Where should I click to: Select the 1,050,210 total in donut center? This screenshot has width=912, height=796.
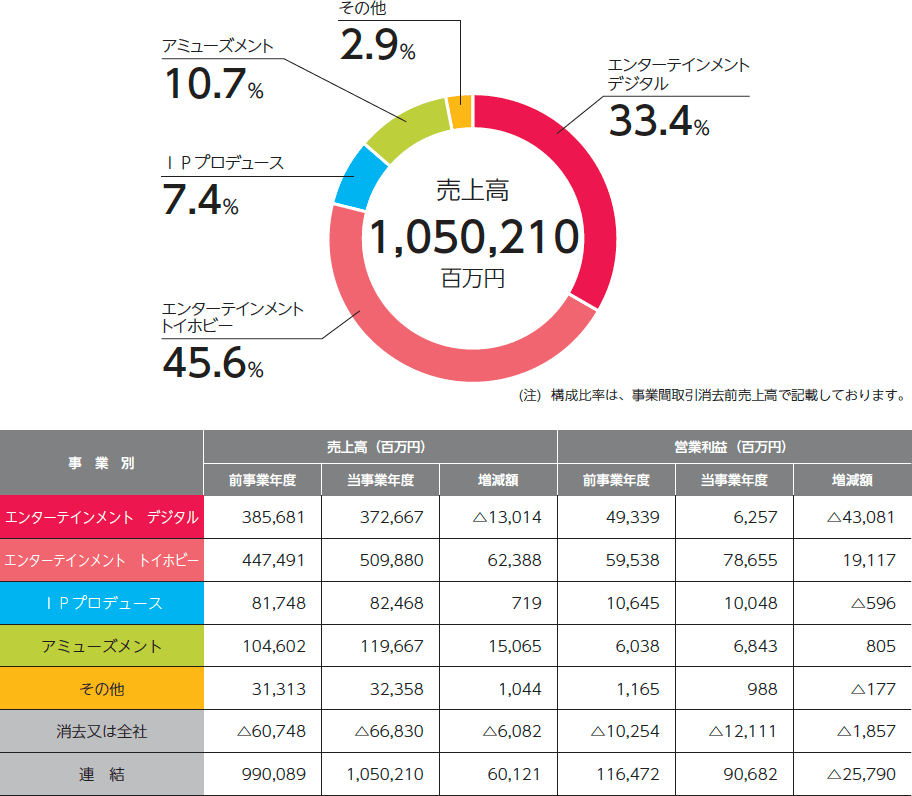(x=474, y=237)
